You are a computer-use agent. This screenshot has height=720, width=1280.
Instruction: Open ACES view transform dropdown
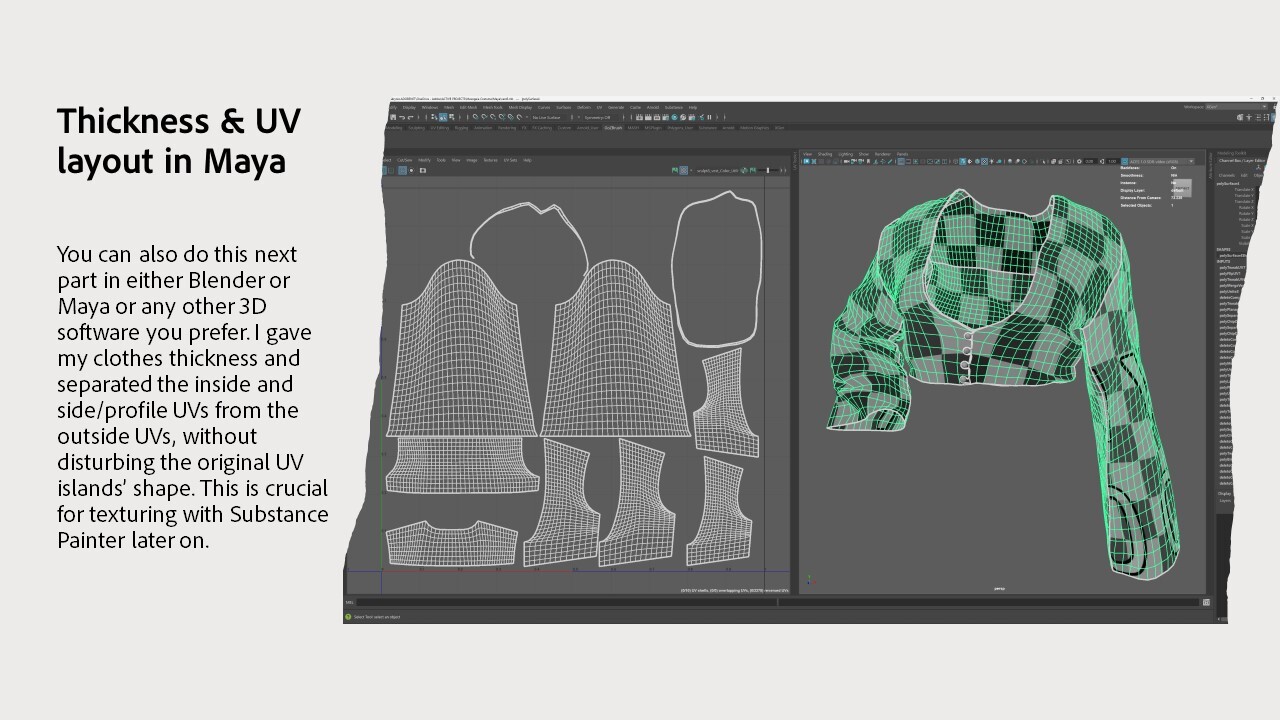(x=1162, y=162)
